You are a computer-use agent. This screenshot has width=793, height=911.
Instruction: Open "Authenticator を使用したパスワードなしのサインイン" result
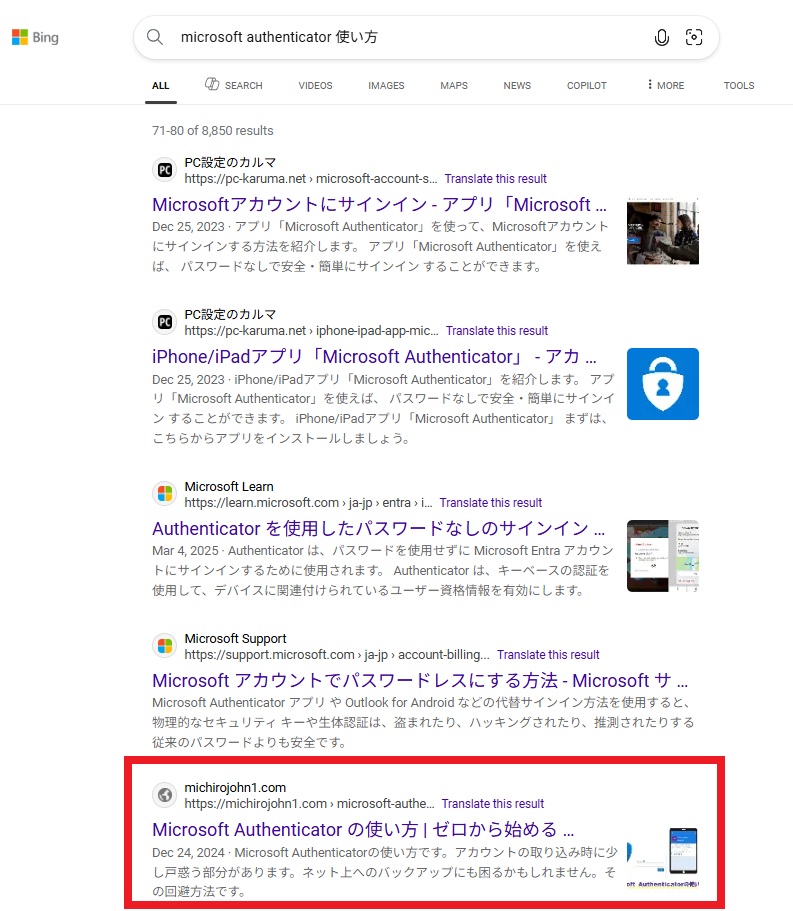tap(379, 529)
